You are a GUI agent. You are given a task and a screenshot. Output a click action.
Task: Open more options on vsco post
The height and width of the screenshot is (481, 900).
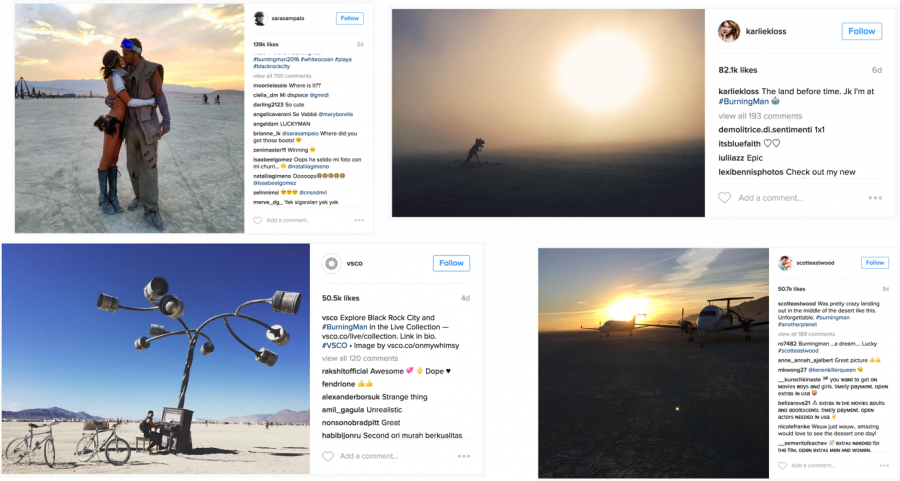pyautogui.click(x=464, y=456)
